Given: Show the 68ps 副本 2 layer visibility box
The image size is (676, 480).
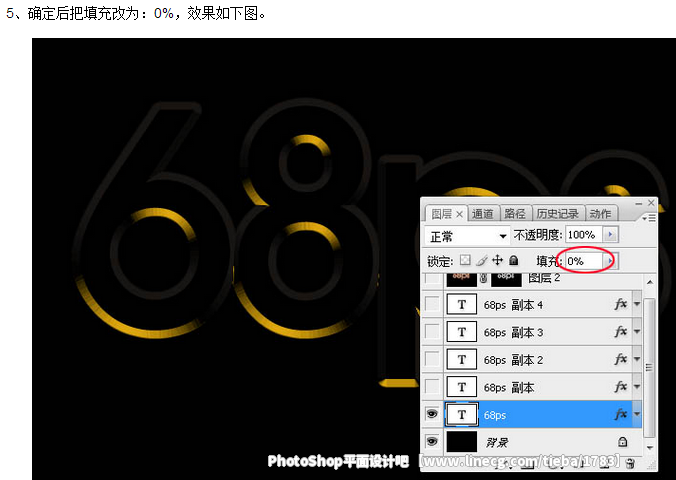Looking at the screenshot, I should pos(432,358).
